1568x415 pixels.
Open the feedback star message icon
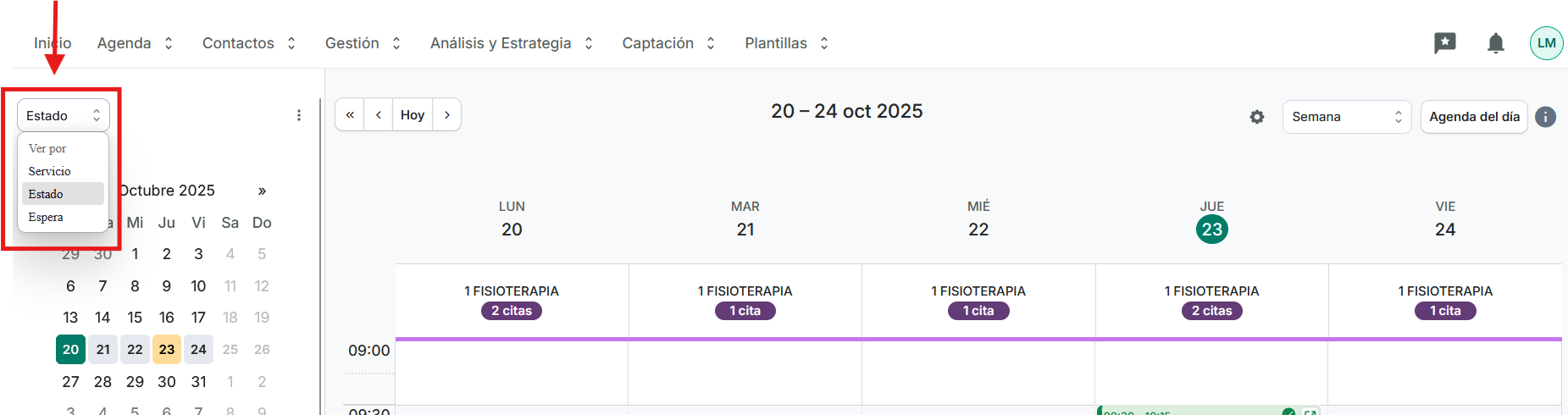(x=1444, y=43)
